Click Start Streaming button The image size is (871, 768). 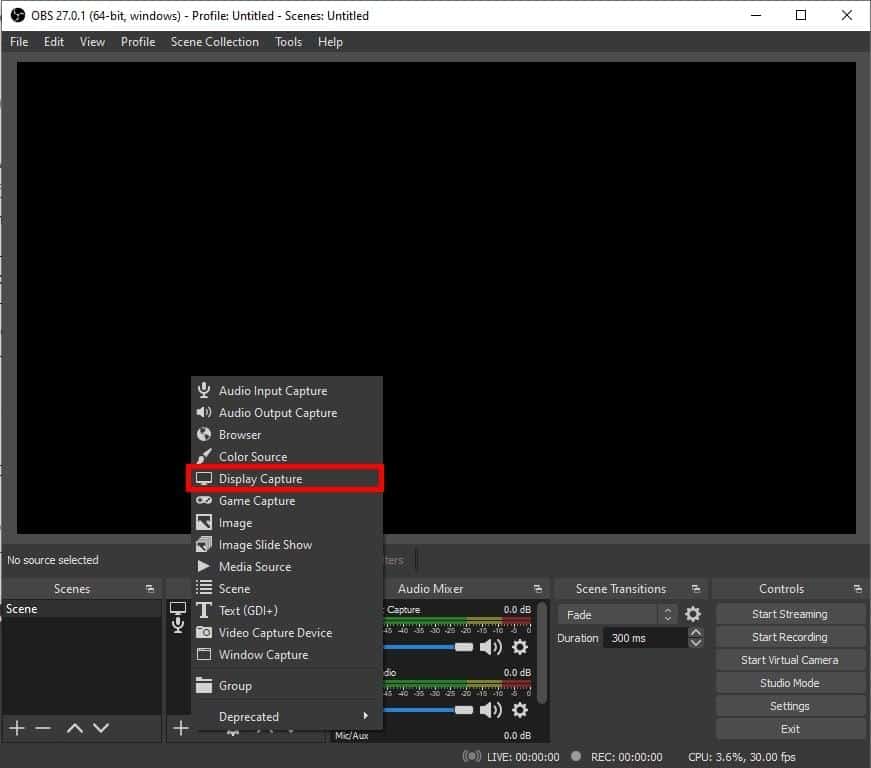point(789,614)
